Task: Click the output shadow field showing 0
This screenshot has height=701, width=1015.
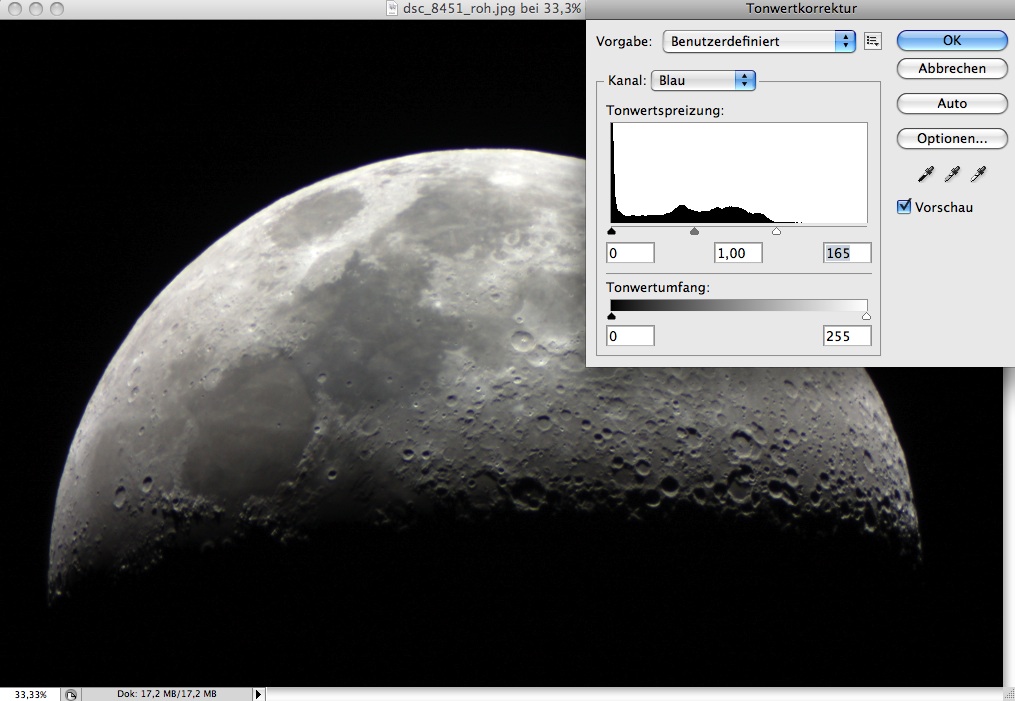Action: click(x=630, y=336)
